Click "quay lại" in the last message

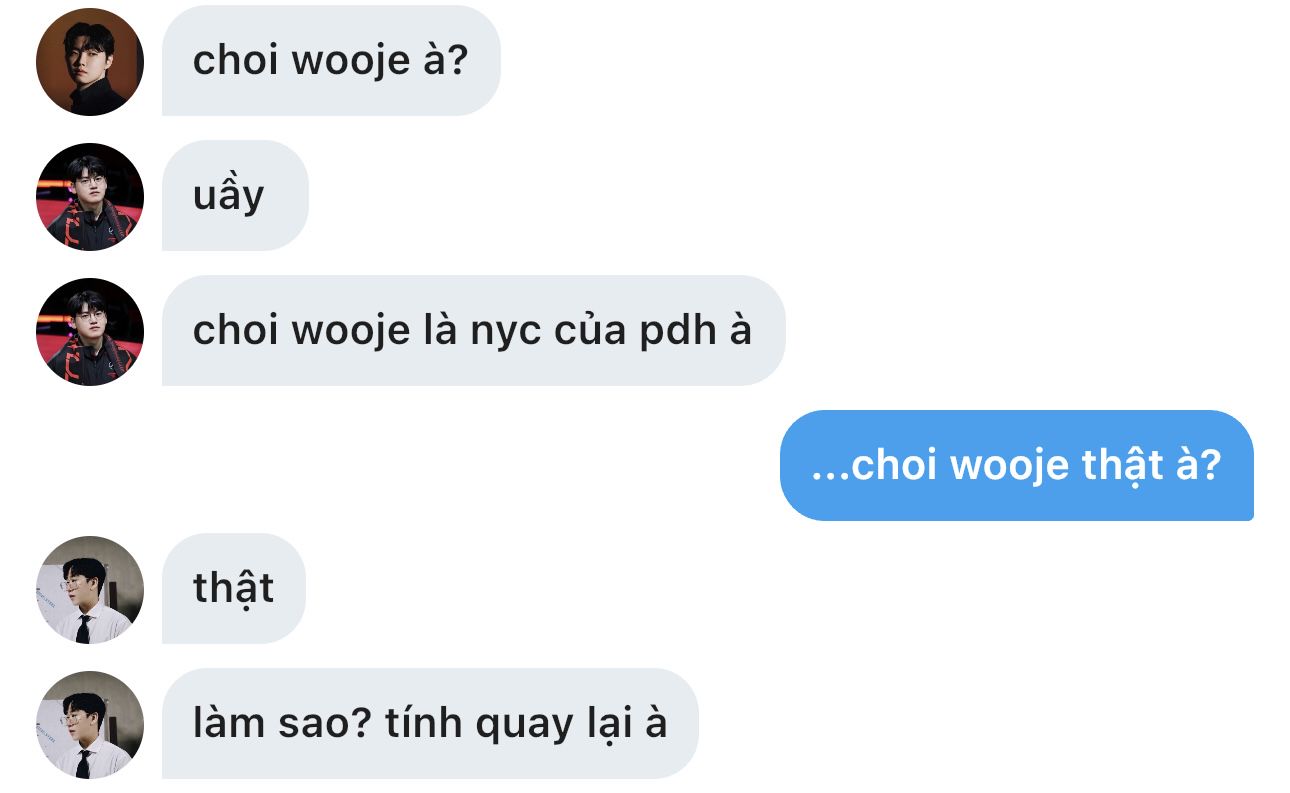(x=554, y=726)
